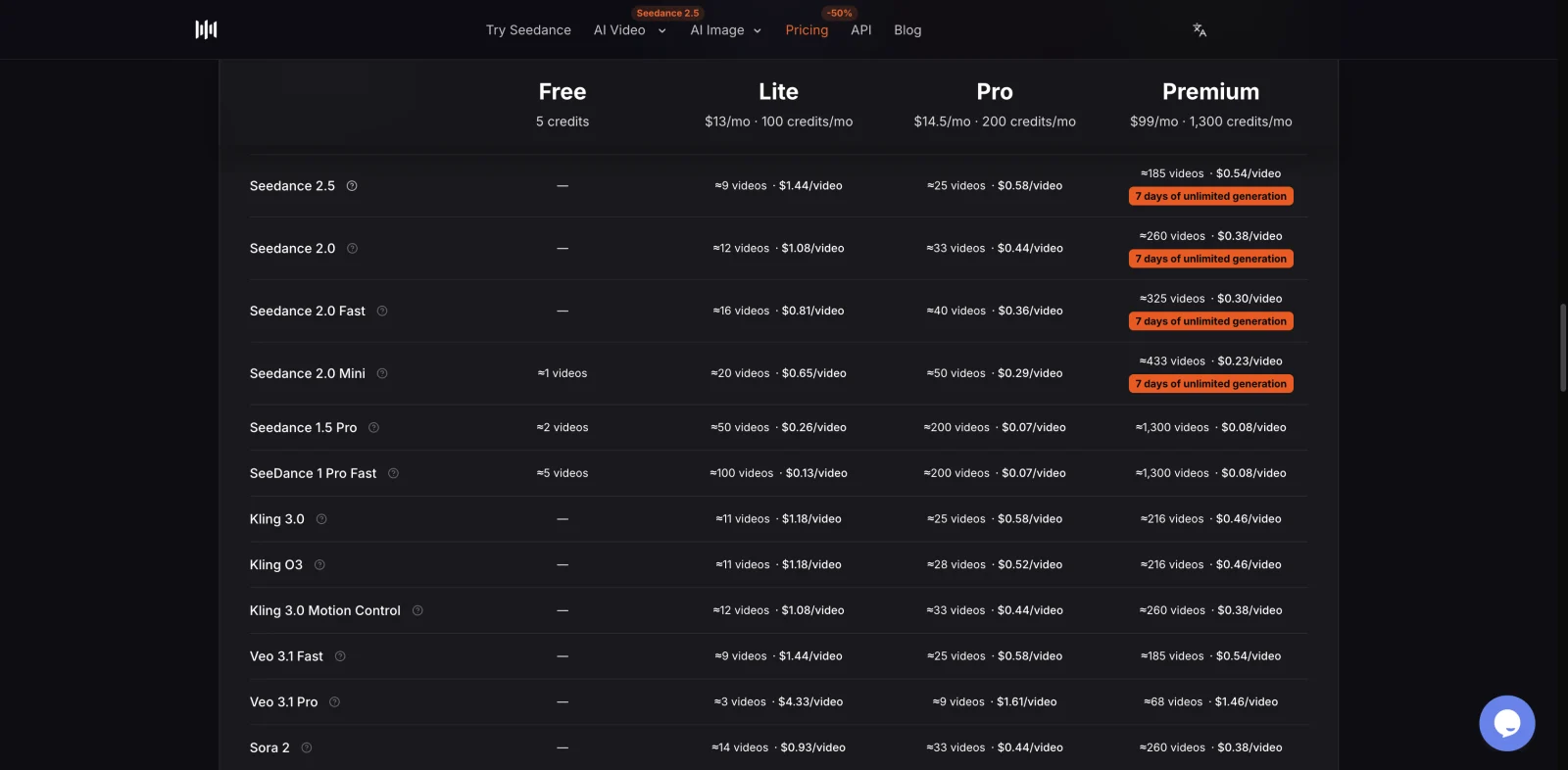Click the Veo 3.1 Pro row label
Viewport: 1568px width, 770px height.
click(x=283, y=702)
